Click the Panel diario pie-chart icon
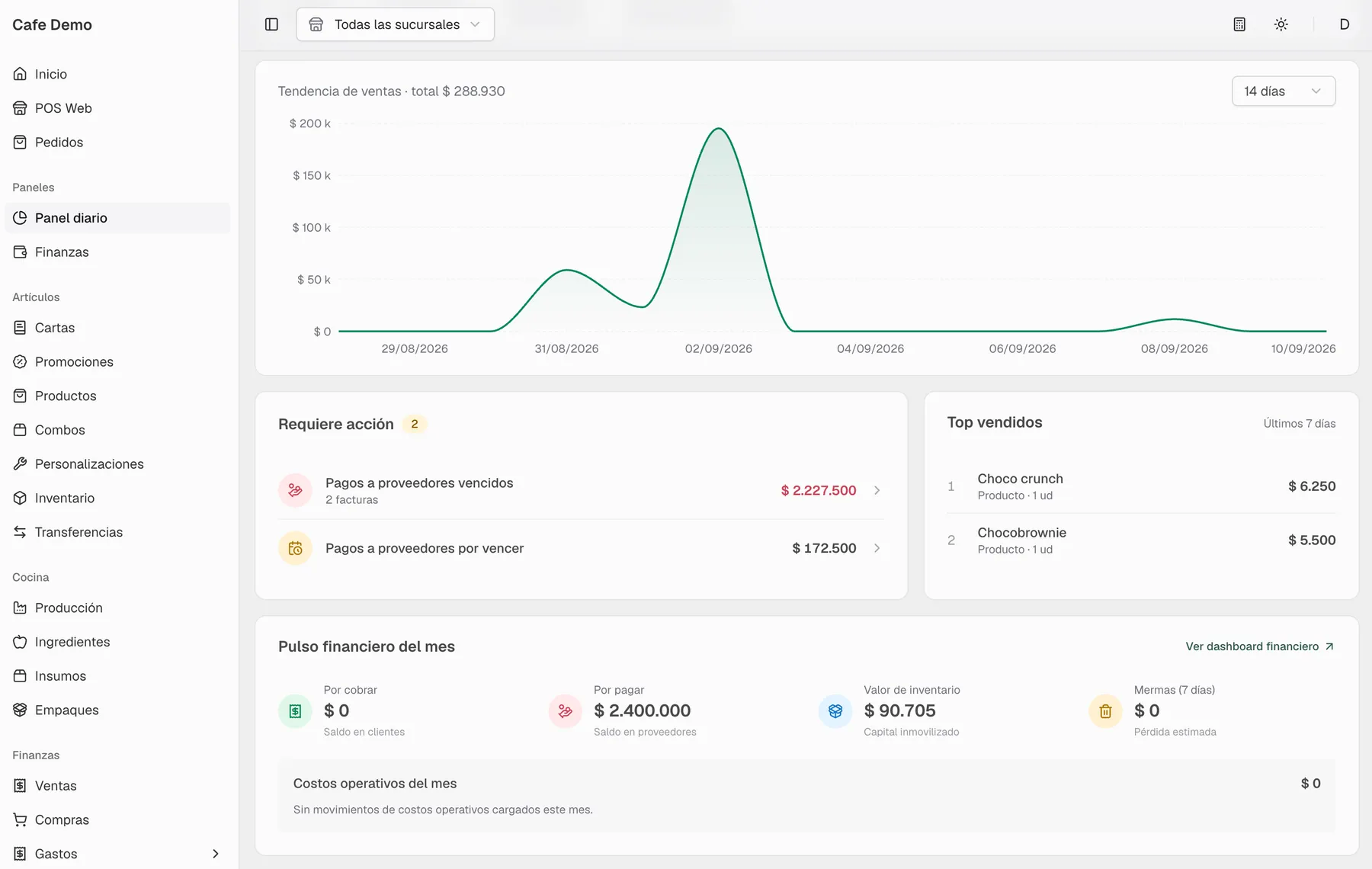 click(x=20, y=218)
